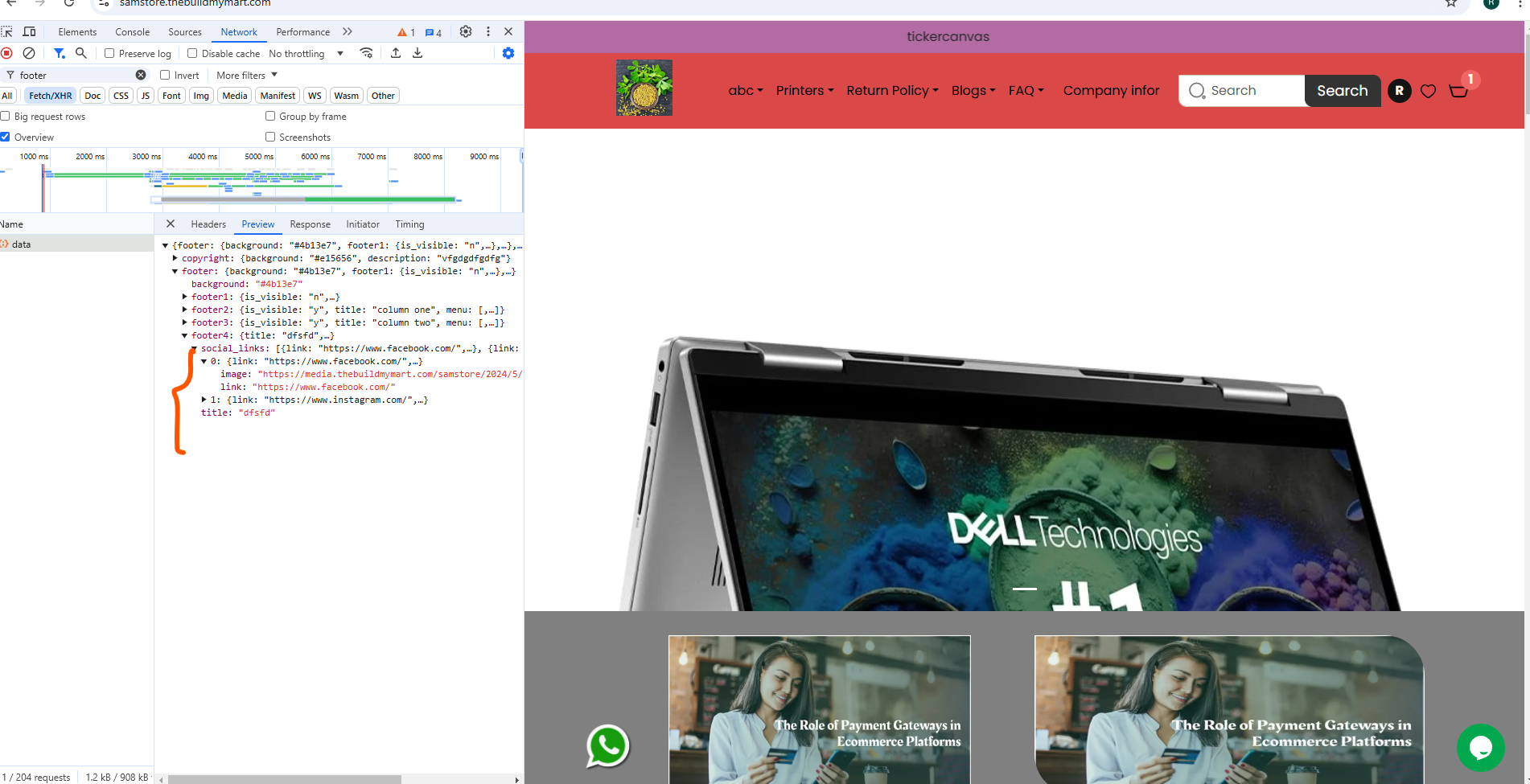The height and width of the screenshot is (784, 1530).
Task: Open the green live chat bubble
Action: [1481, 748]
